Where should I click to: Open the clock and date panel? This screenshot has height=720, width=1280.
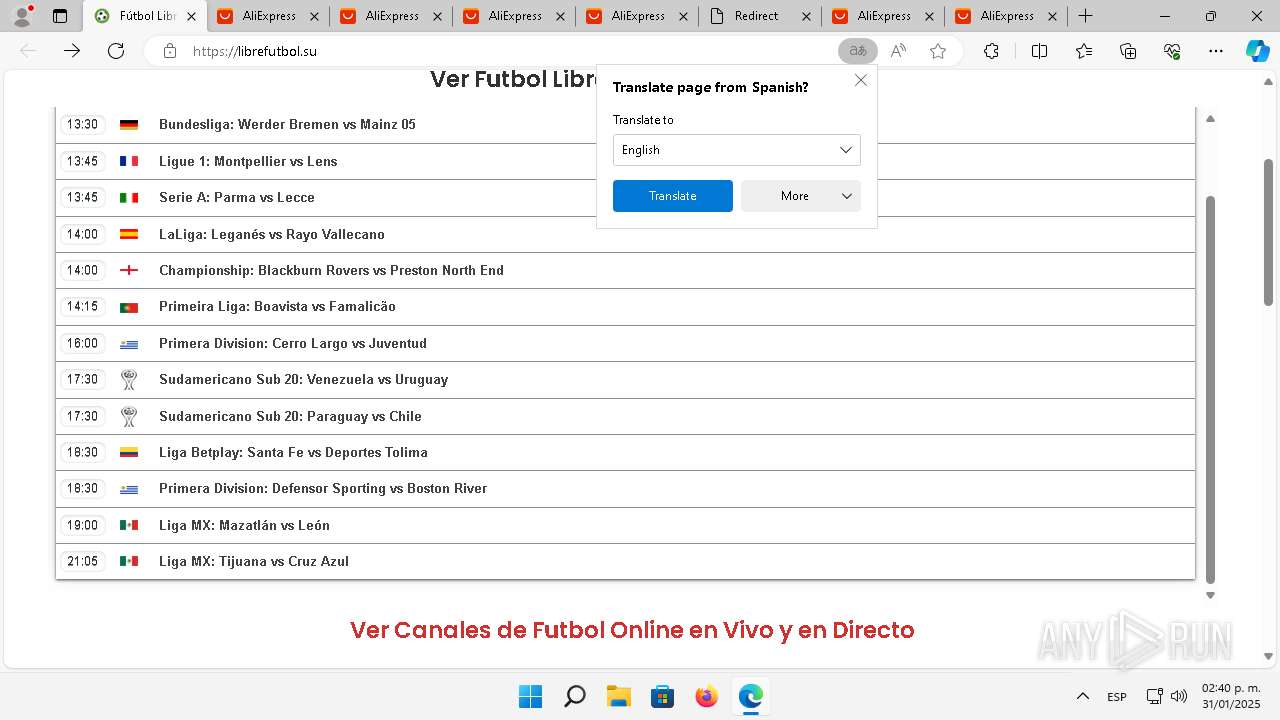[1231, 696]
